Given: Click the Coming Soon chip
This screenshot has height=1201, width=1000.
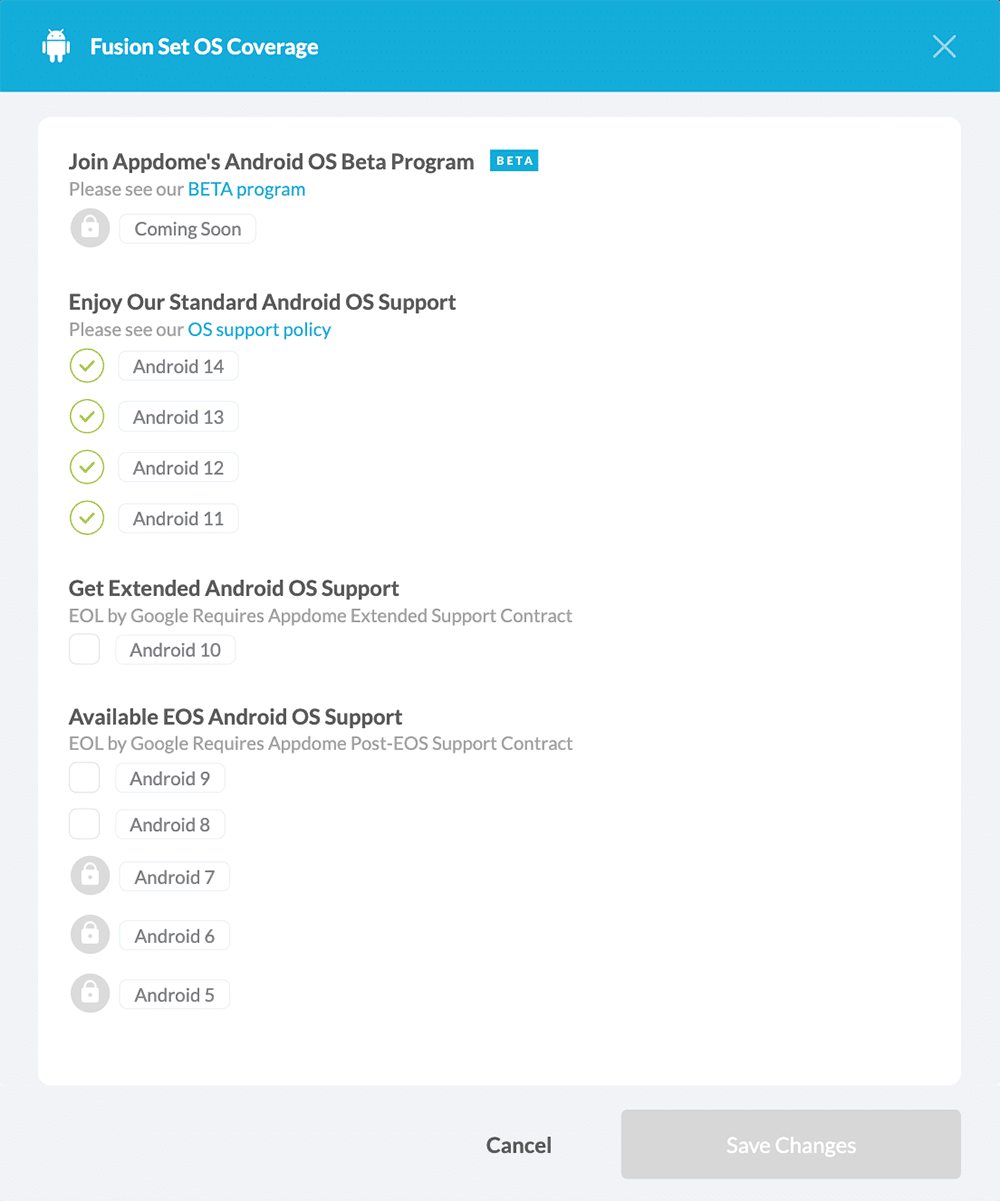Looking at the screenshot, I should pos(187,228).
